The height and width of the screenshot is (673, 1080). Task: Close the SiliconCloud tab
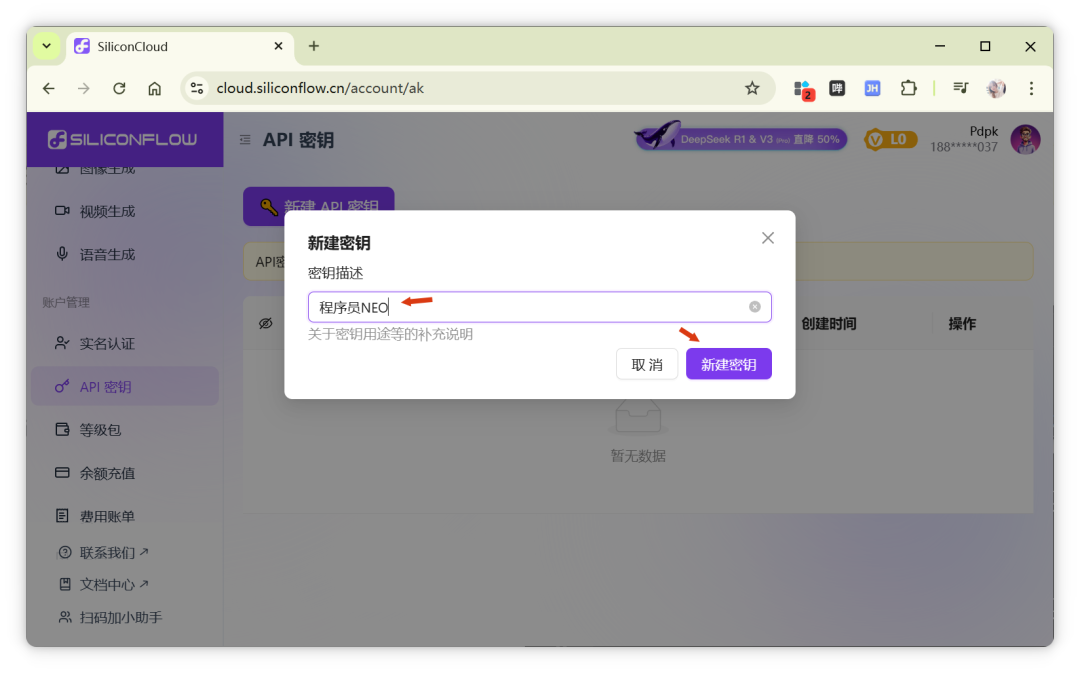(278, 46)
